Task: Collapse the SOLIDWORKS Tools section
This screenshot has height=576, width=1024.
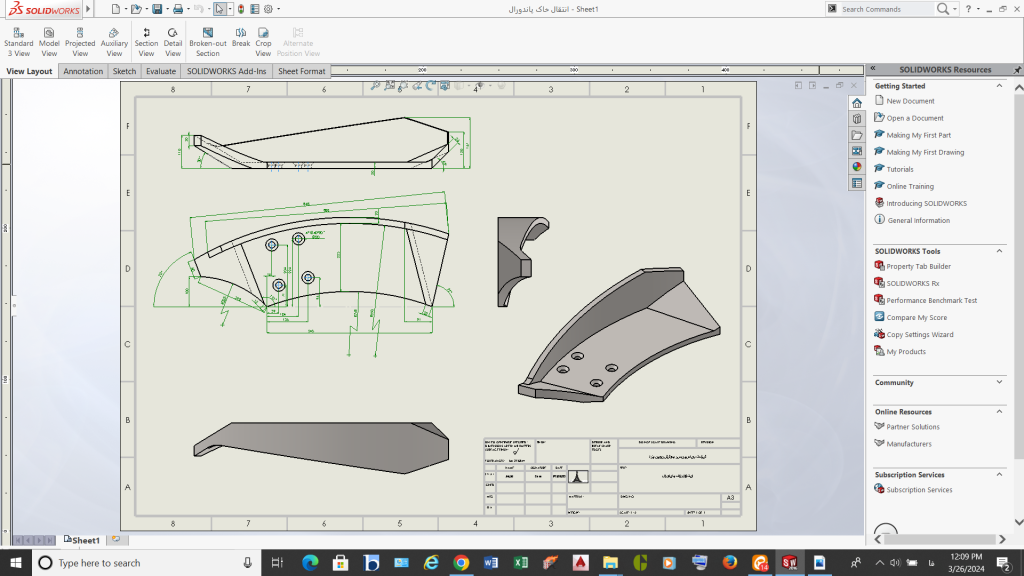Action: [1000, 251]
